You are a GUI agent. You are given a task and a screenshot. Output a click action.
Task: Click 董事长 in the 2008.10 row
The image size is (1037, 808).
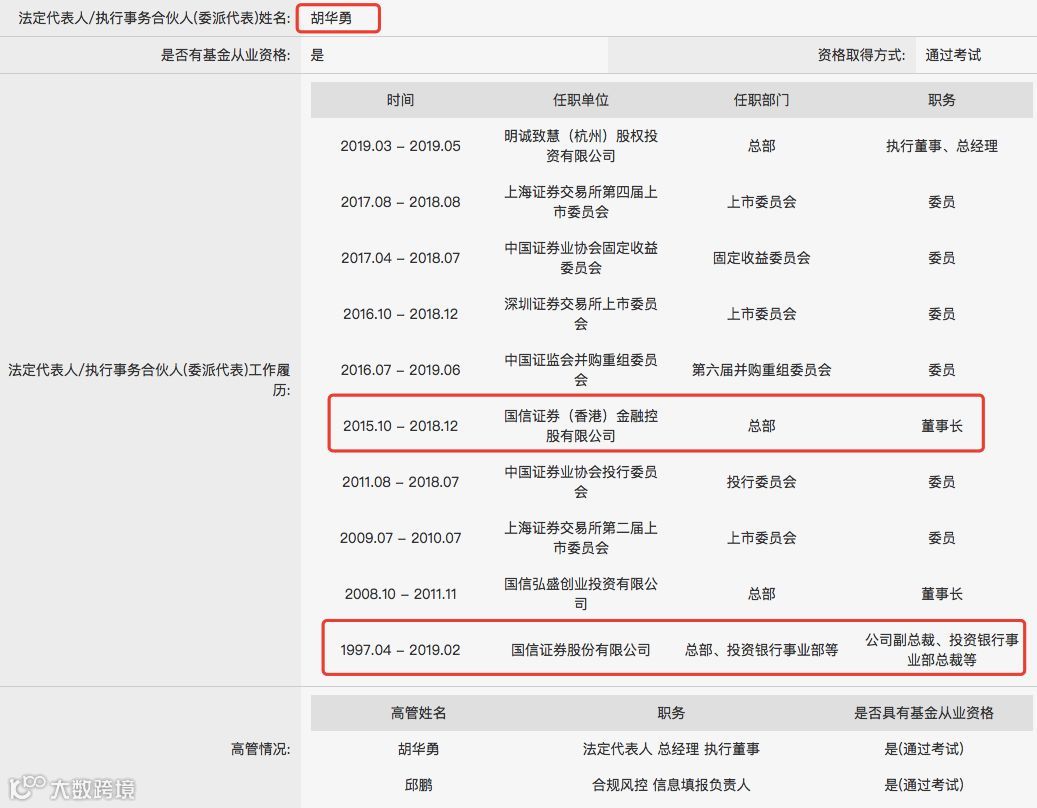click(942, 594)
